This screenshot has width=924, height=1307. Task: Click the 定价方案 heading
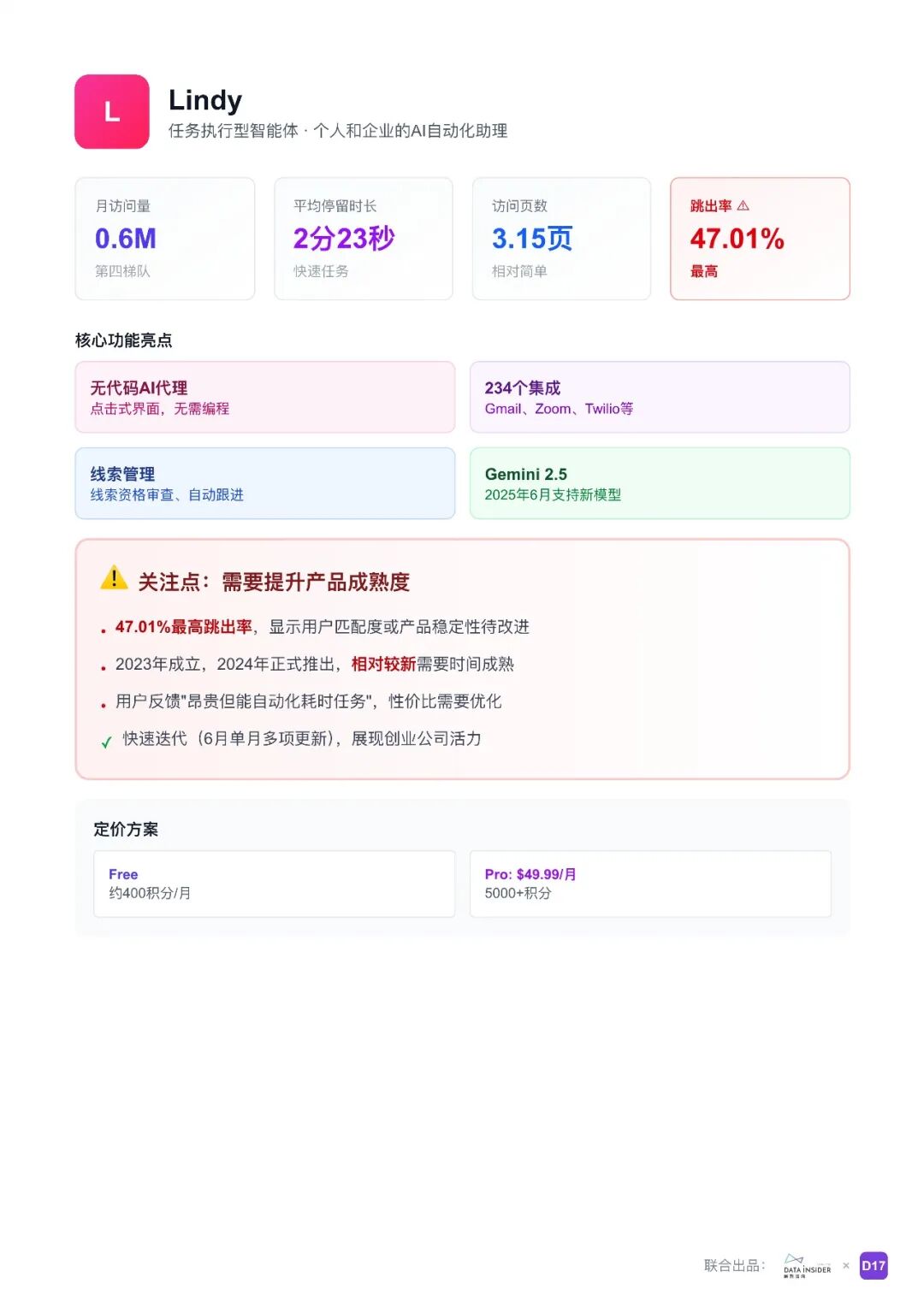pyautogui.click(x=126, y=829)
